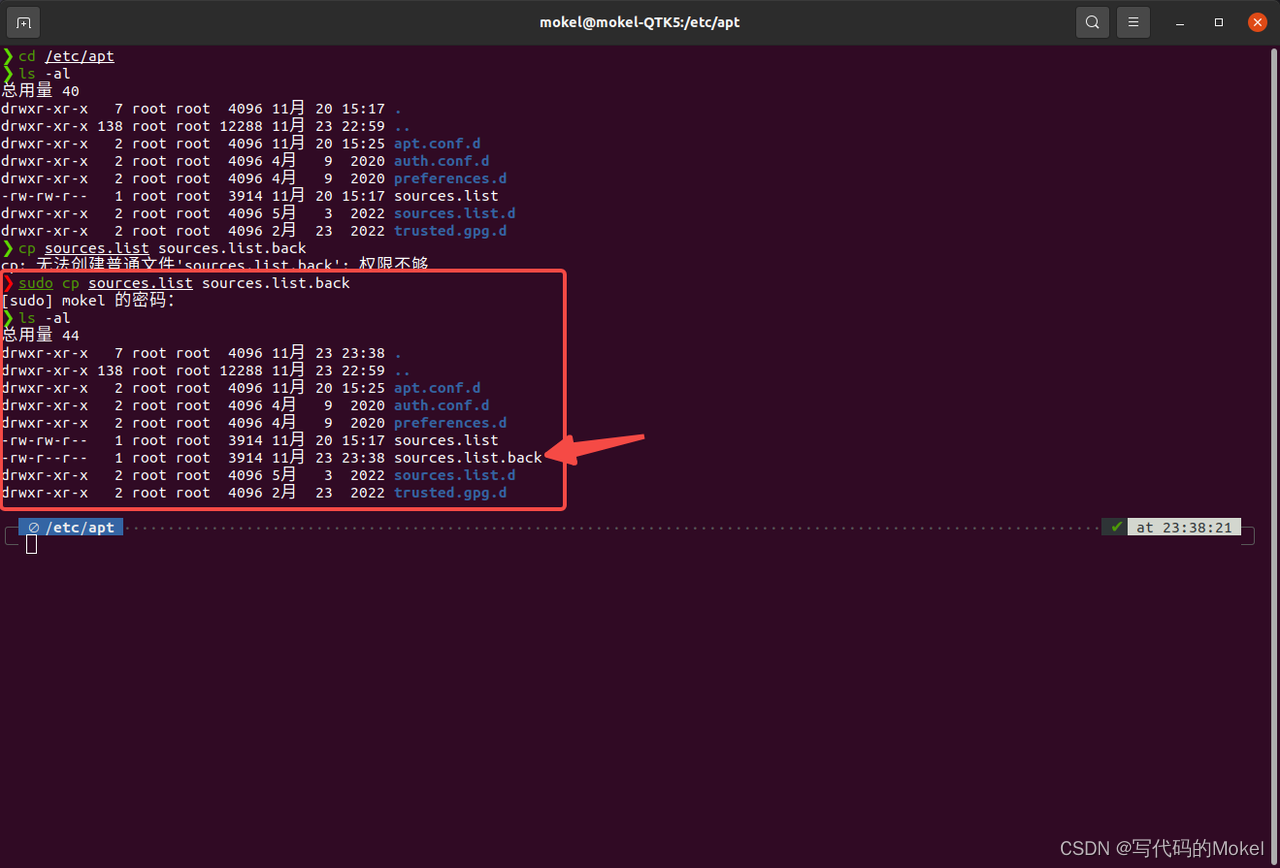Select the underlined sources.list command argument
Viewport: 1280px width, 868px height.
[140, 283]
